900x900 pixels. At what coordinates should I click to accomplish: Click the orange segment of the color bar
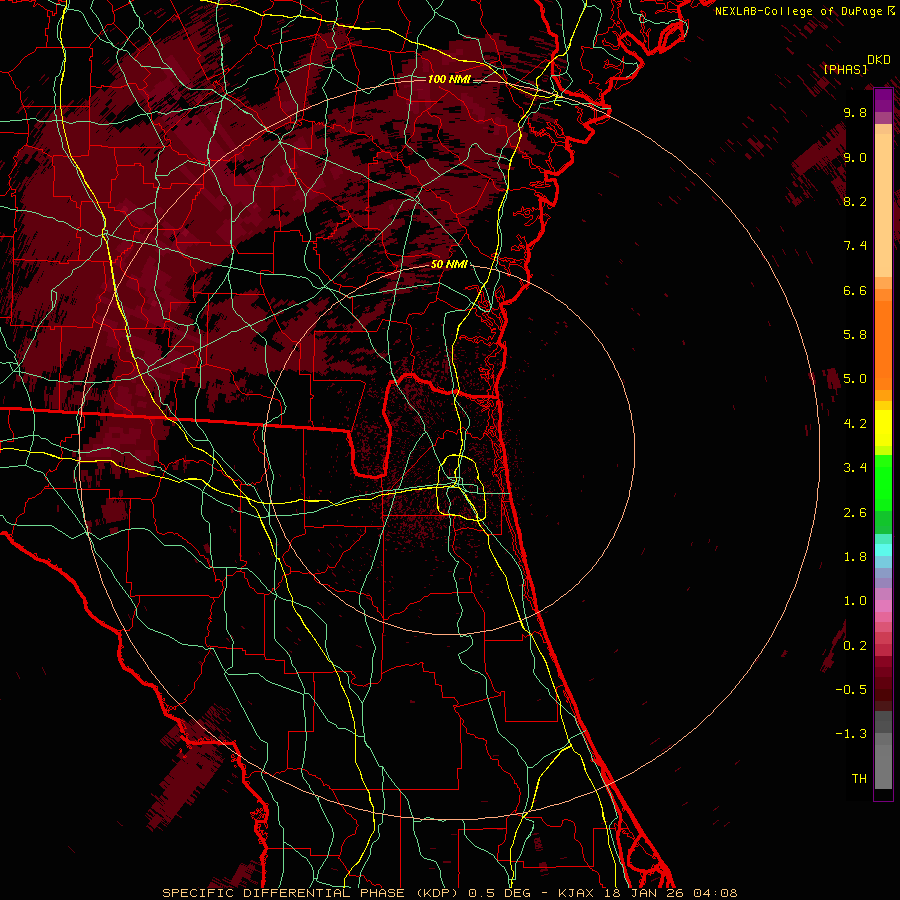click(x=883, y=339)
